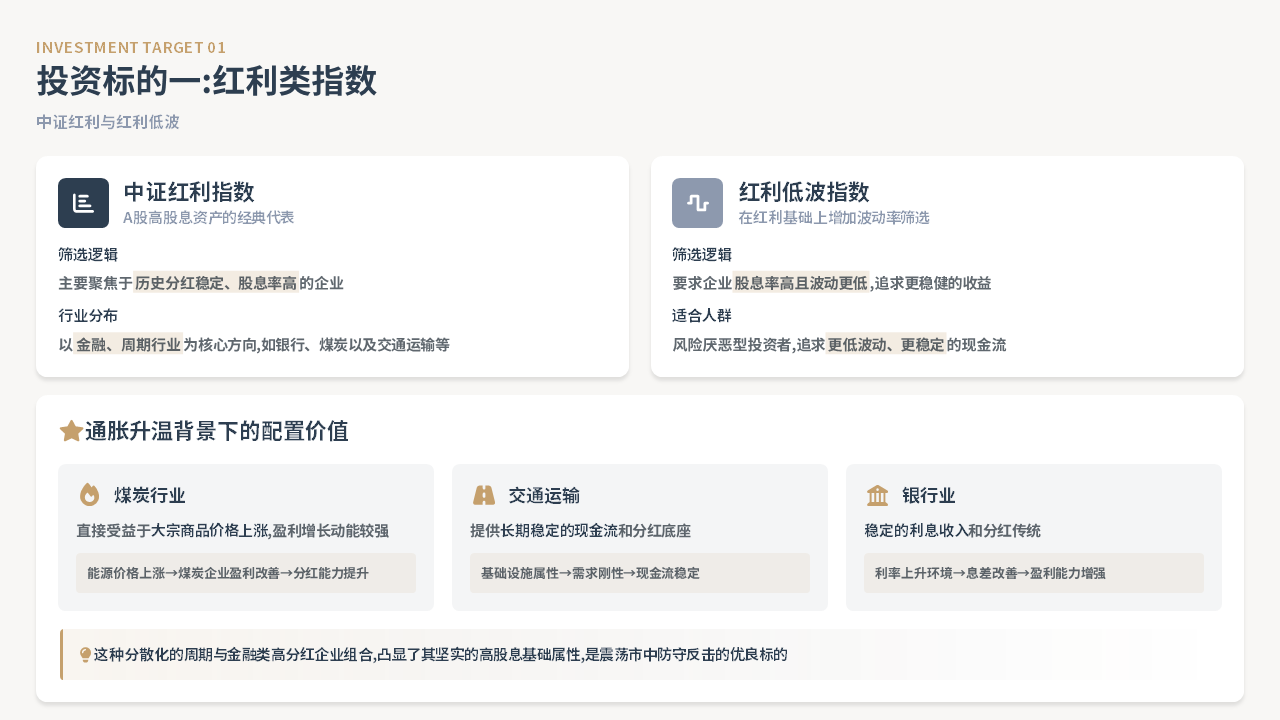This screenshot has height=720, width=1280.
Task: Click the 基础设施属性→需求刚性 flow box
Action: [x=640, y=573]
